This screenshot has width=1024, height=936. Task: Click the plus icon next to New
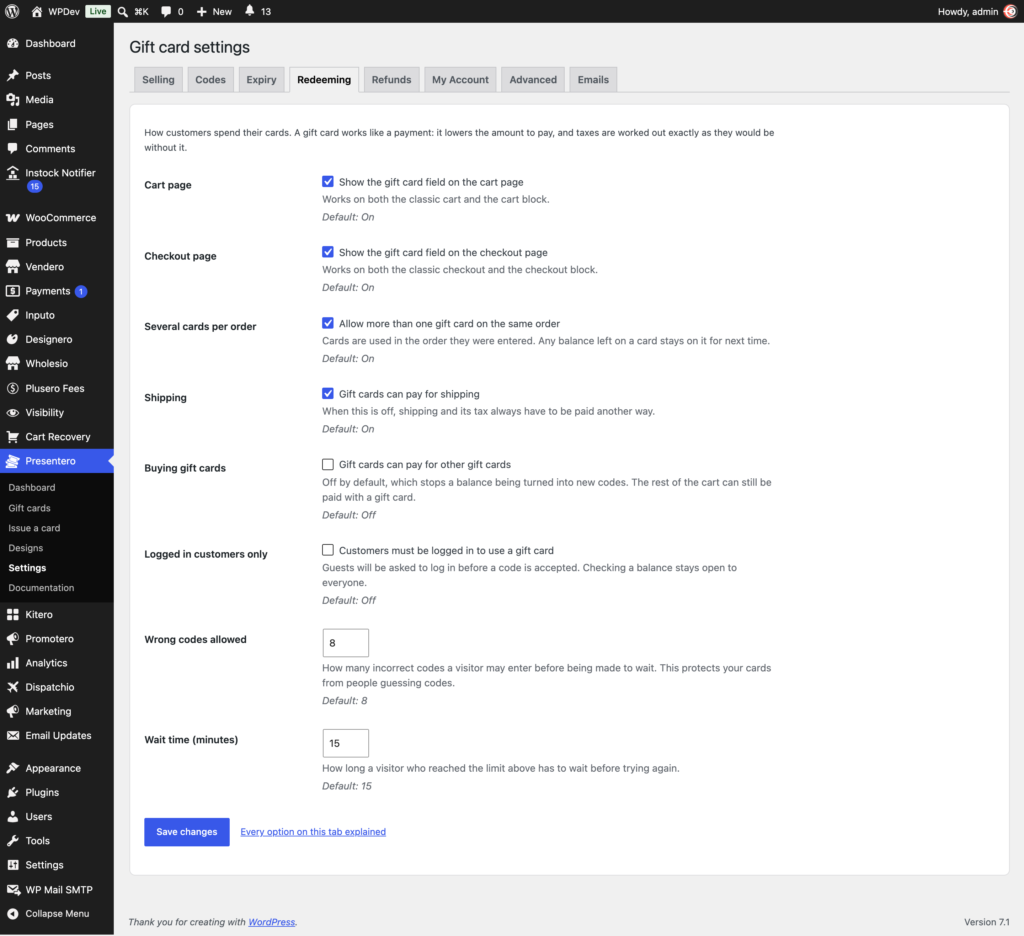click(202, 11)
